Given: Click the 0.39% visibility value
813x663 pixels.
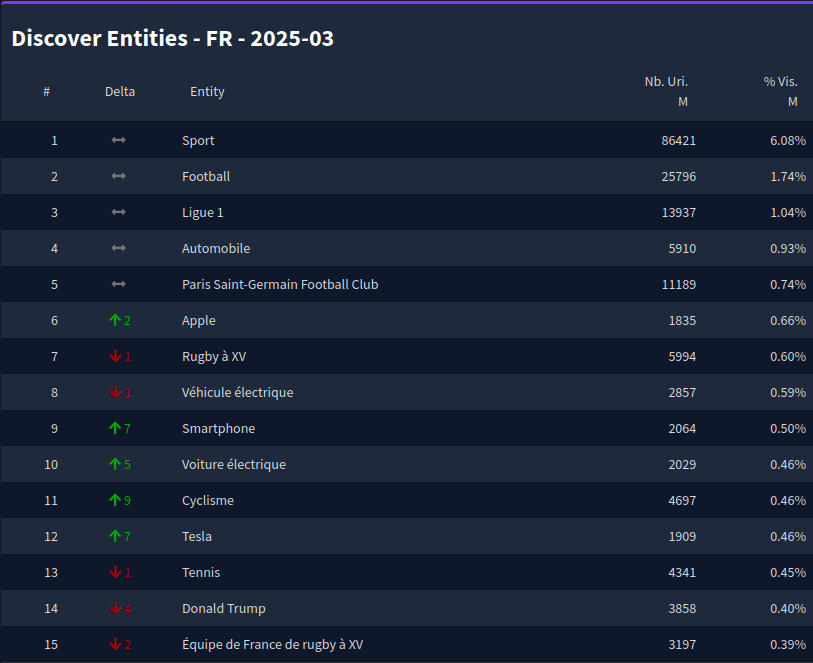Looking at the screenshot, I should pyautogui.click(x=788, y=645).
